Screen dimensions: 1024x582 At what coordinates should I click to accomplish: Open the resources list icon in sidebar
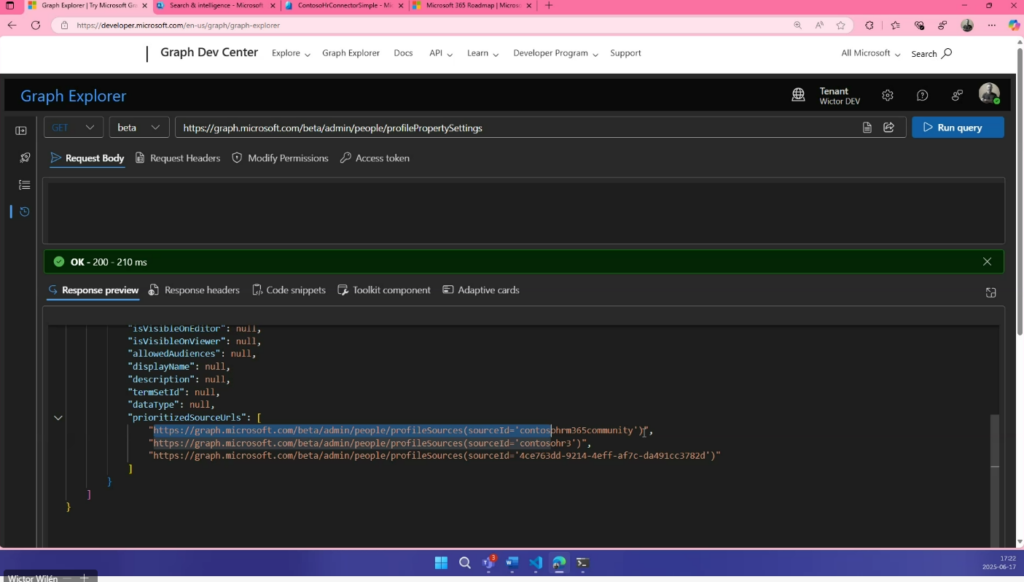point(24,185)
